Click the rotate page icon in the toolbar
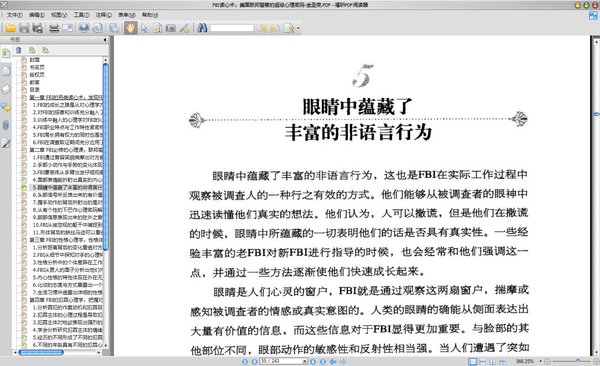Image resolution: width=600 pixels, height=366 pixels. coord(98,28)
